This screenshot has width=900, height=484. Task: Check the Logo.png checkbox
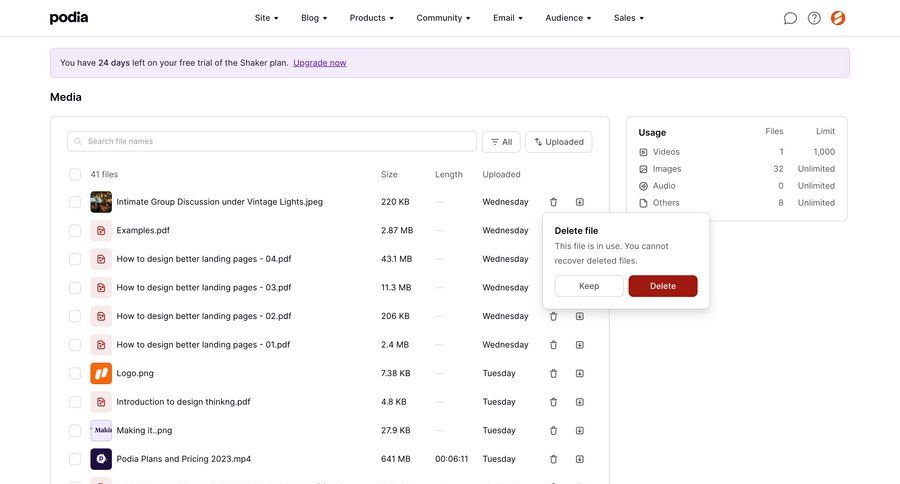tap(75, 373)
